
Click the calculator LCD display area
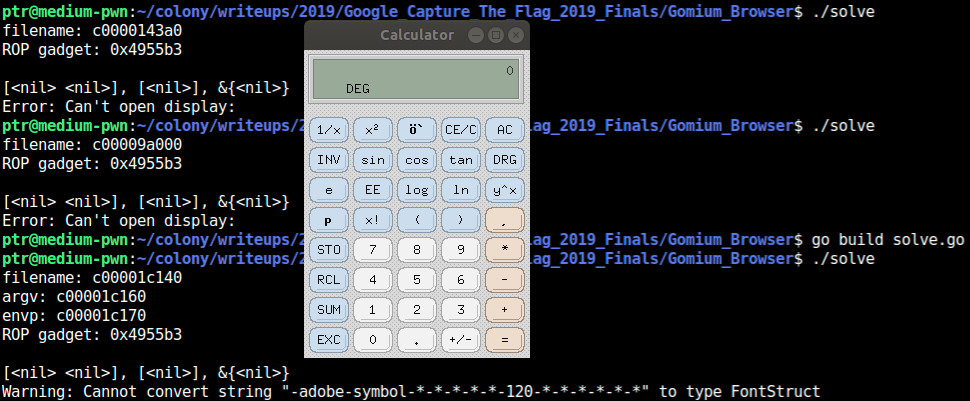pyautogui.click(x=416, y=79)
